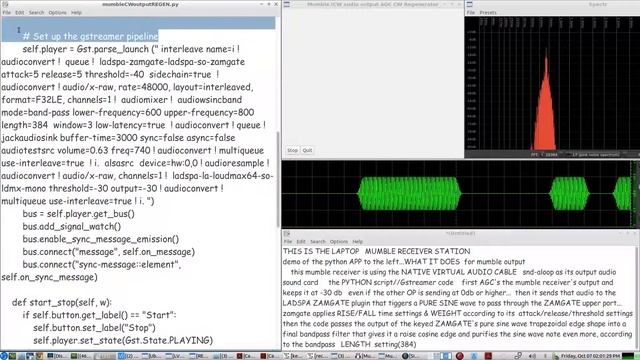640x360 pixels.
Task: Open the workspace pager in the taskbar
Action: 442,356
